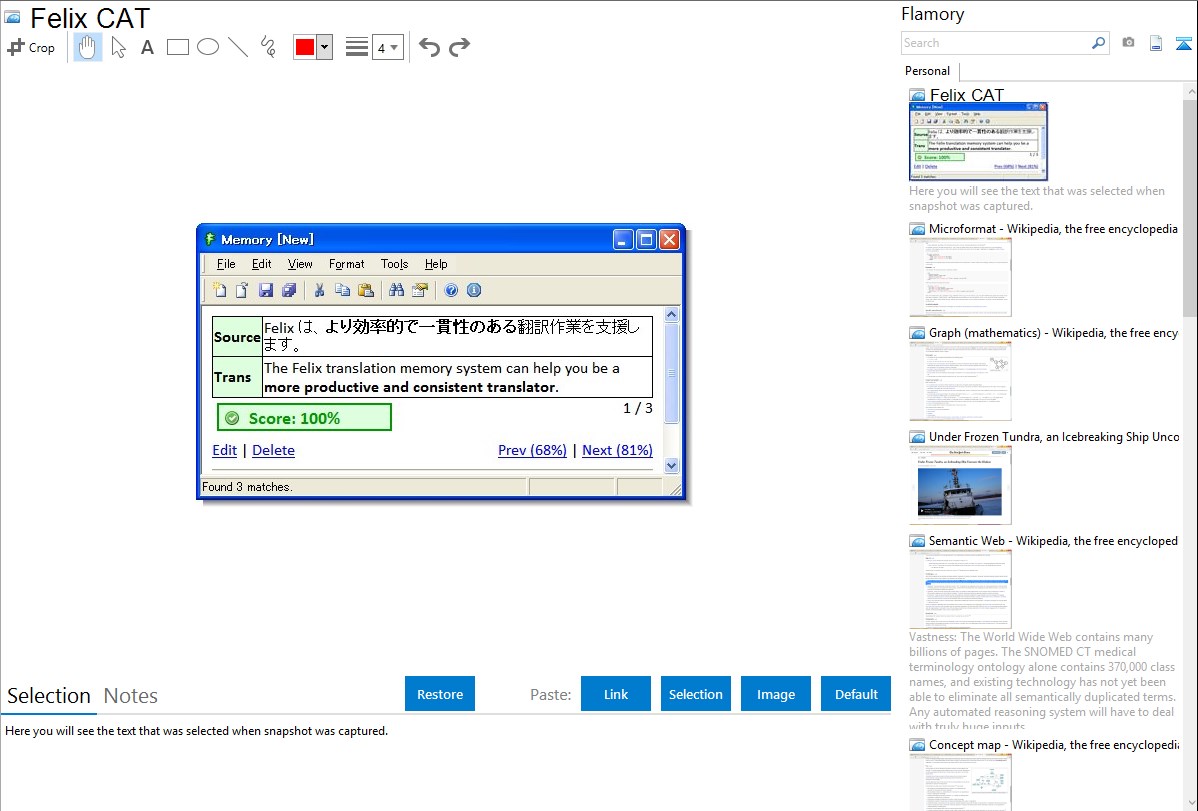The height and width of the screenshot is (811, 1198).
Task: Open the color picker dropdown arrow
Action: click(x=325, y=47)
